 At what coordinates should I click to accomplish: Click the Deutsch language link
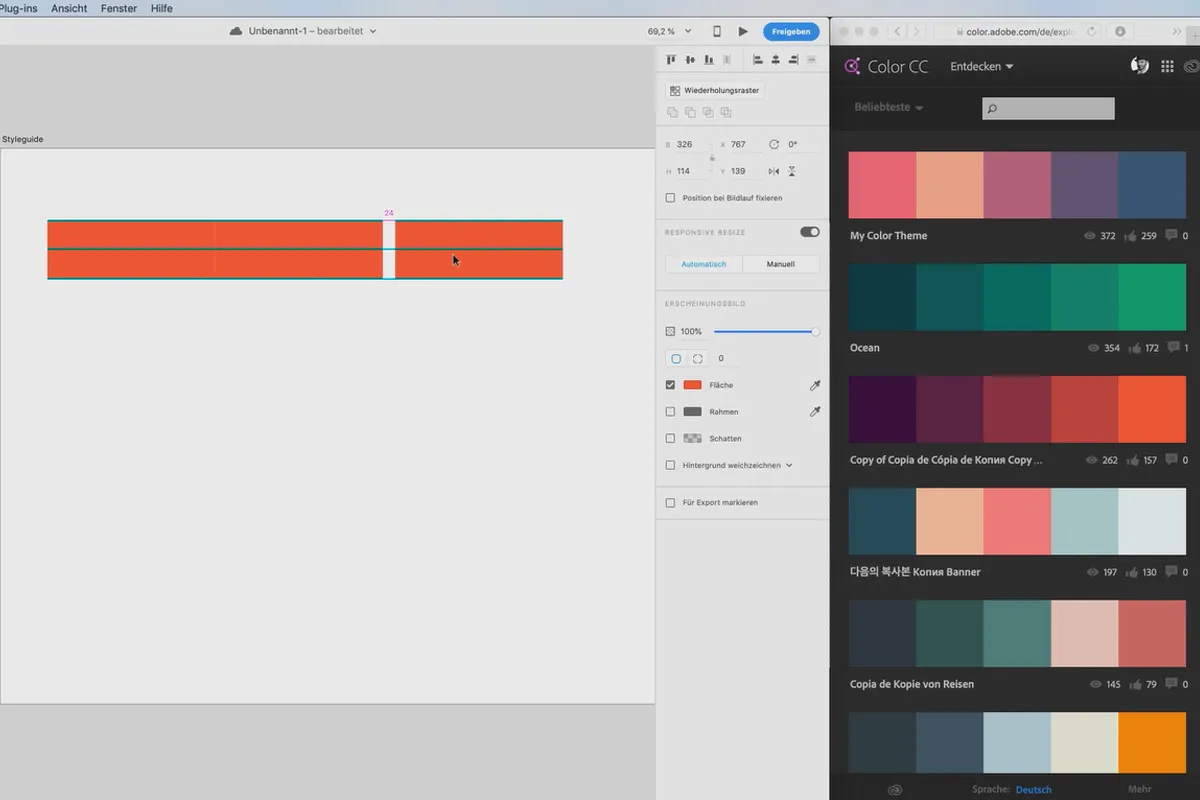point(1033,789)
